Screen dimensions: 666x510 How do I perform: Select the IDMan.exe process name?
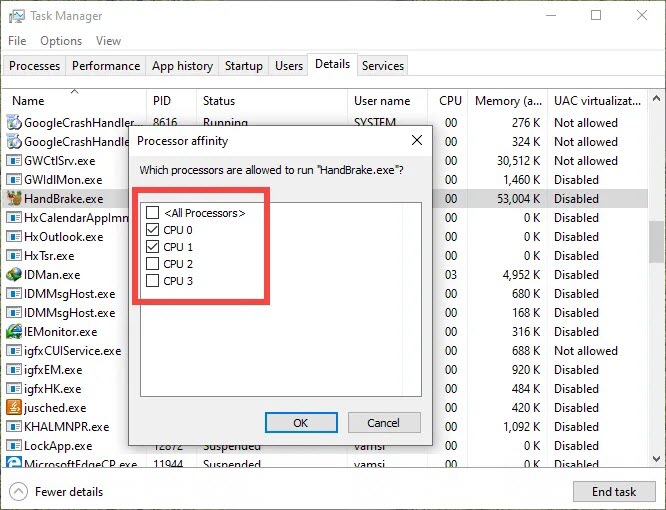point(52,275)
